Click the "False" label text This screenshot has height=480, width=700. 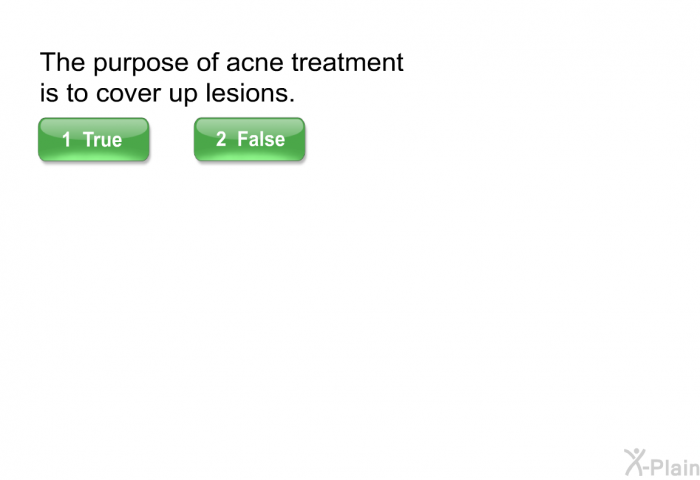[261, 139]
